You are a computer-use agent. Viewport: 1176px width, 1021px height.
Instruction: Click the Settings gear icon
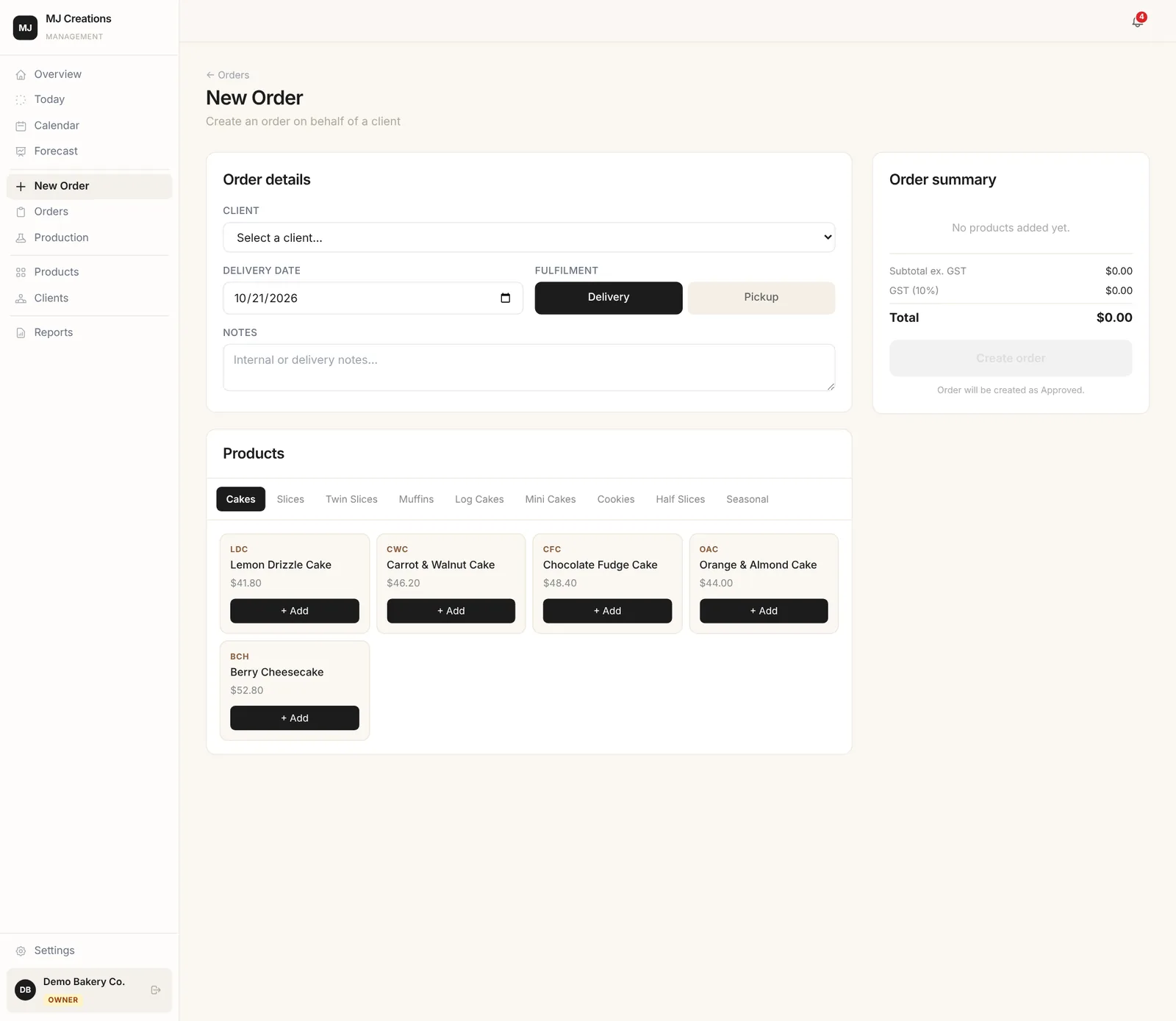point(21,951)
